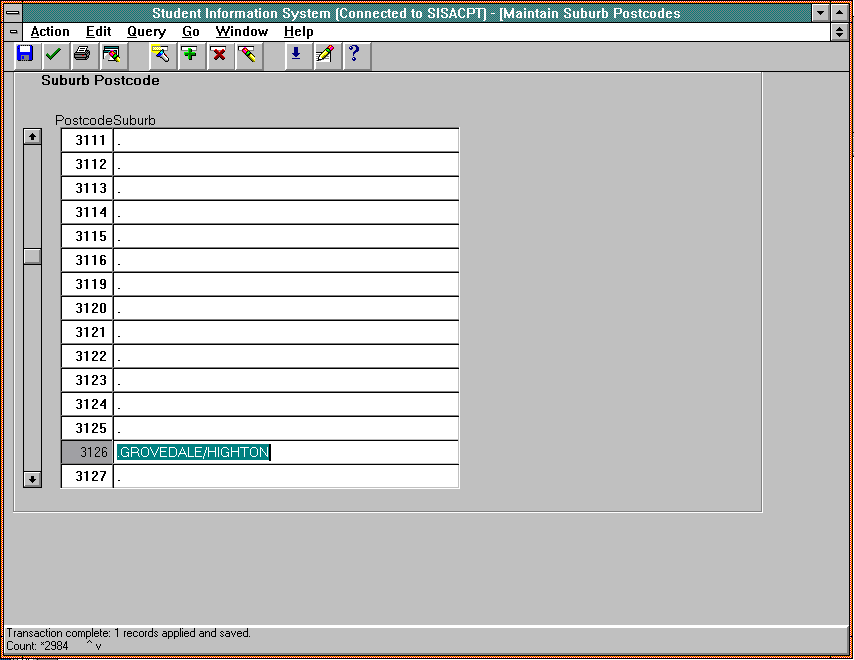
Task: Click the Save floppy disk icon
Action: (25, 54)
